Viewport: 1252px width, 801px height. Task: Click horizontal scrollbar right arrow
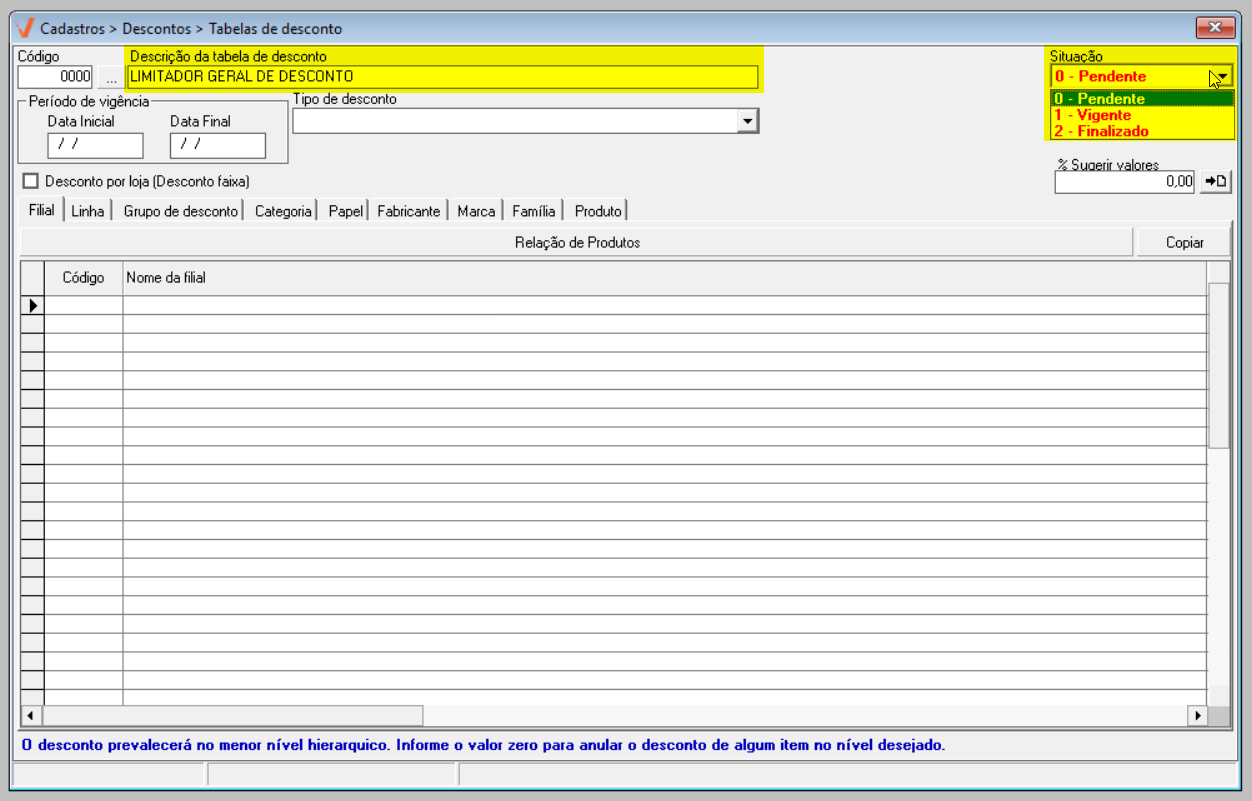click(1196, 715)
